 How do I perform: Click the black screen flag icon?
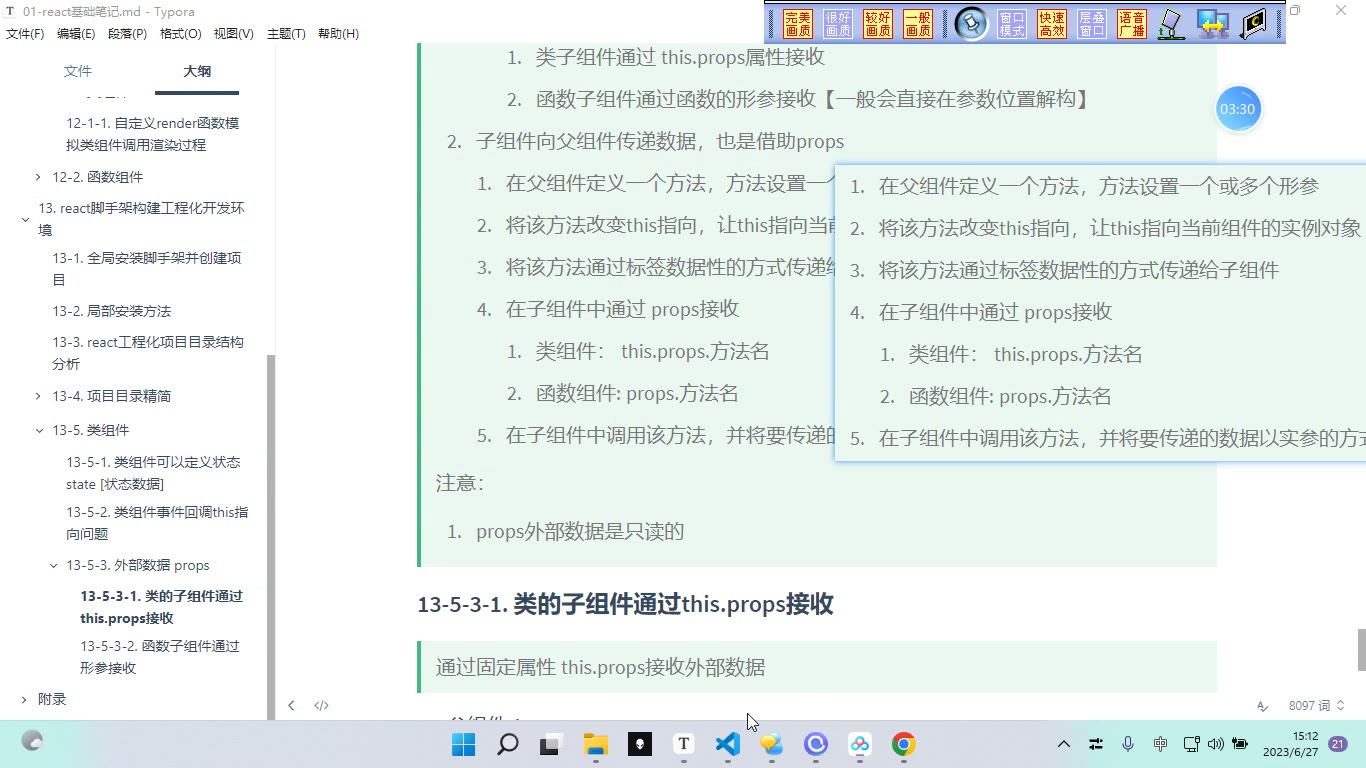1253,24
